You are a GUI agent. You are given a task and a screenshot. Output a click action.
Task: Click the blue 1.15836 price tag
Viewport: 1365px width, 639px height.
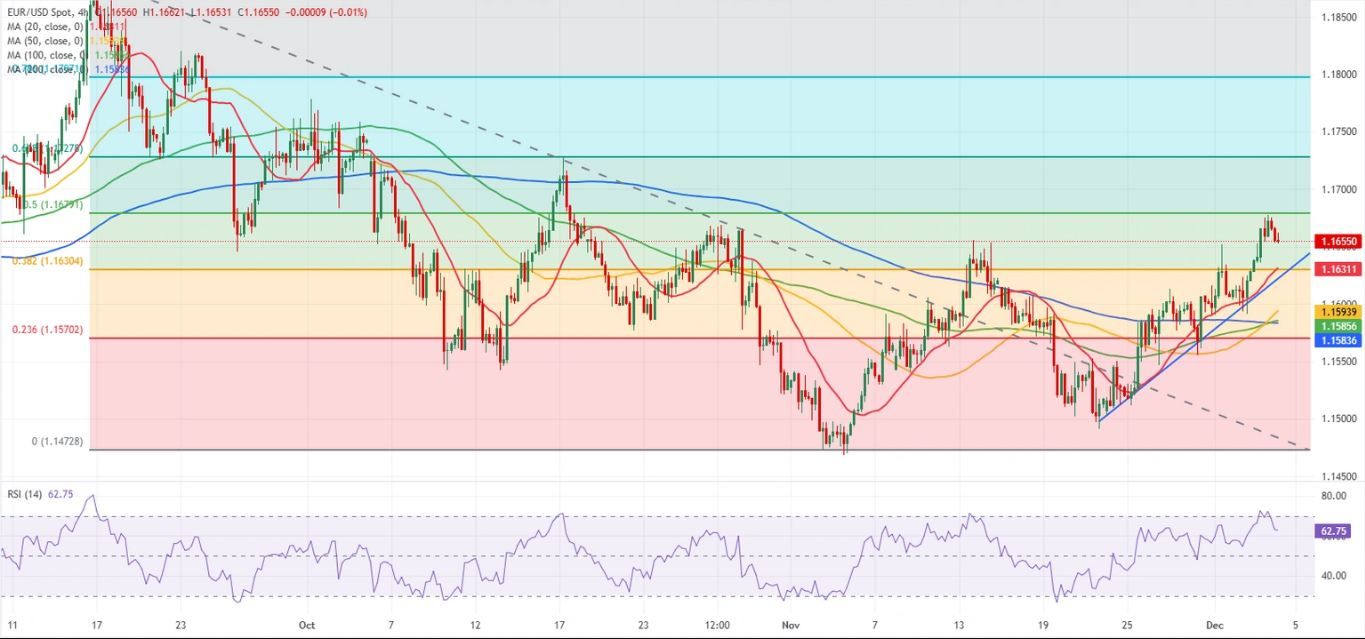coord(1336,340)
